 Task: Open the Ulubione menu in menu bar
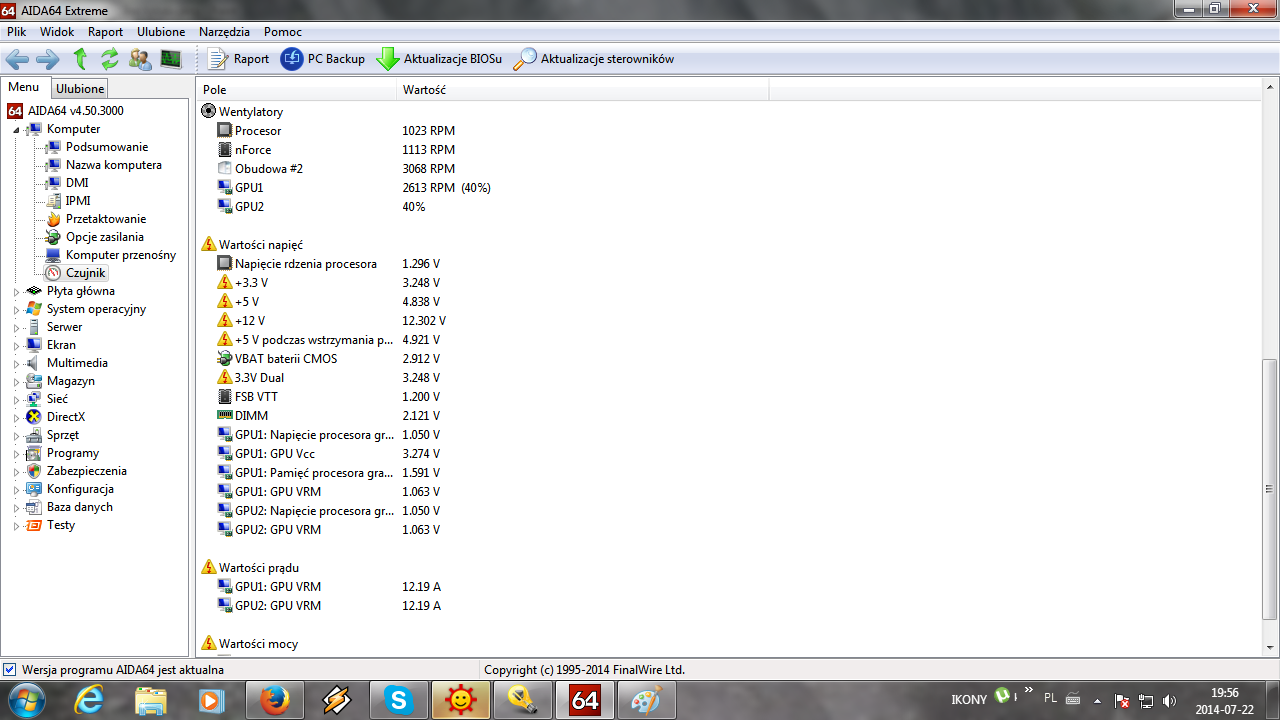[x=161, y=32]
